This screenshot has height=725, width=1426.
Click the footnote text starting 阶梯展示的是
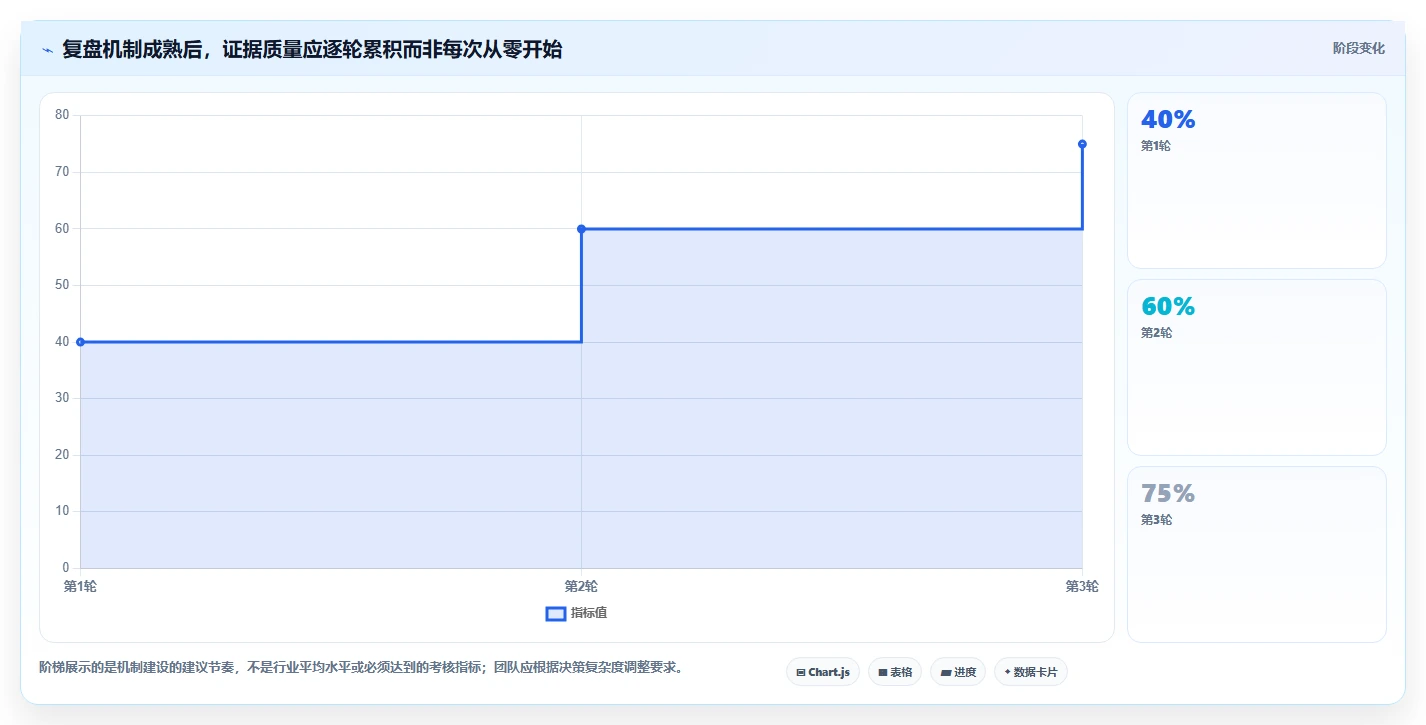[364, 667]
